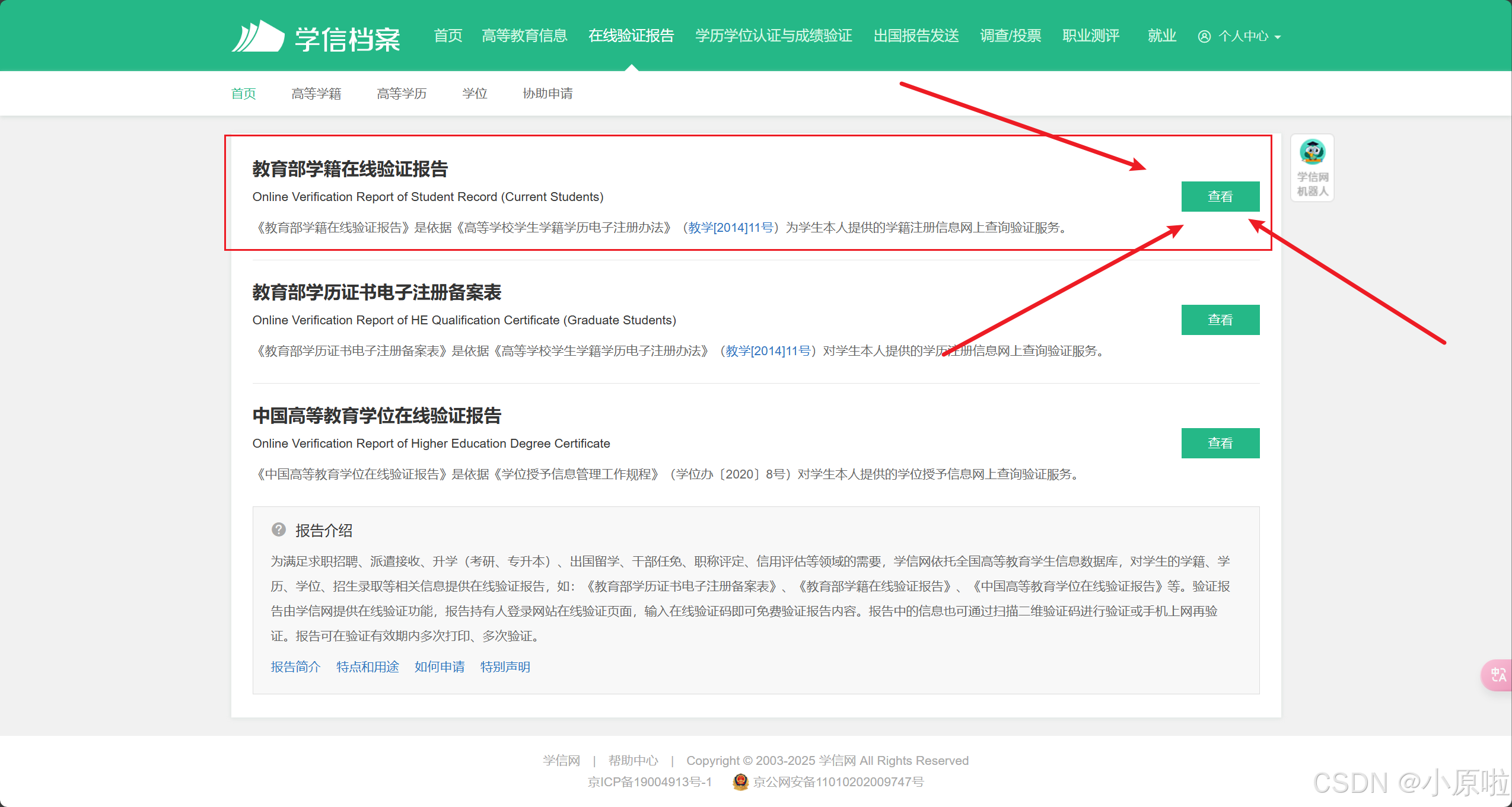Select the 协助申请 sub tab
Screen dimensions: 1512x807
click(547, 94)
